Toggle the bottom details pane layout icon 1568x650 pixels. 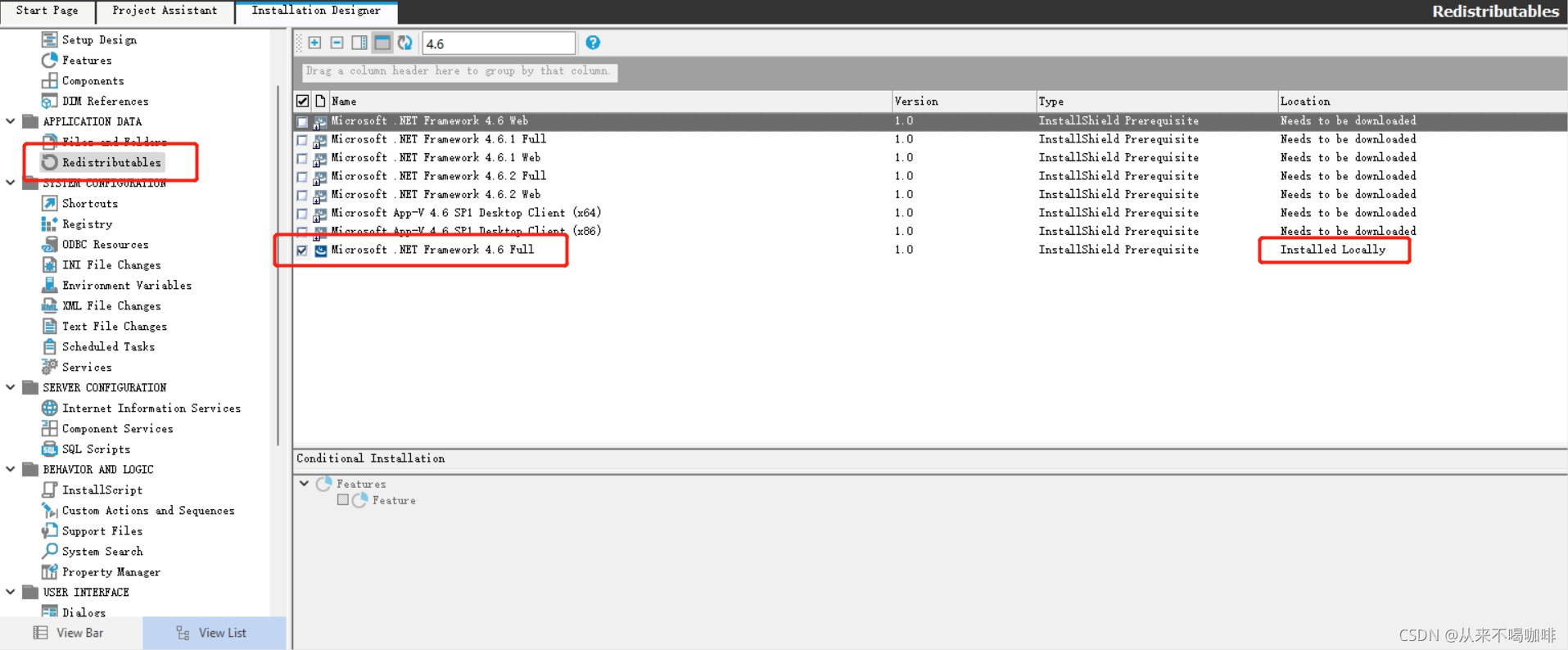382,43
